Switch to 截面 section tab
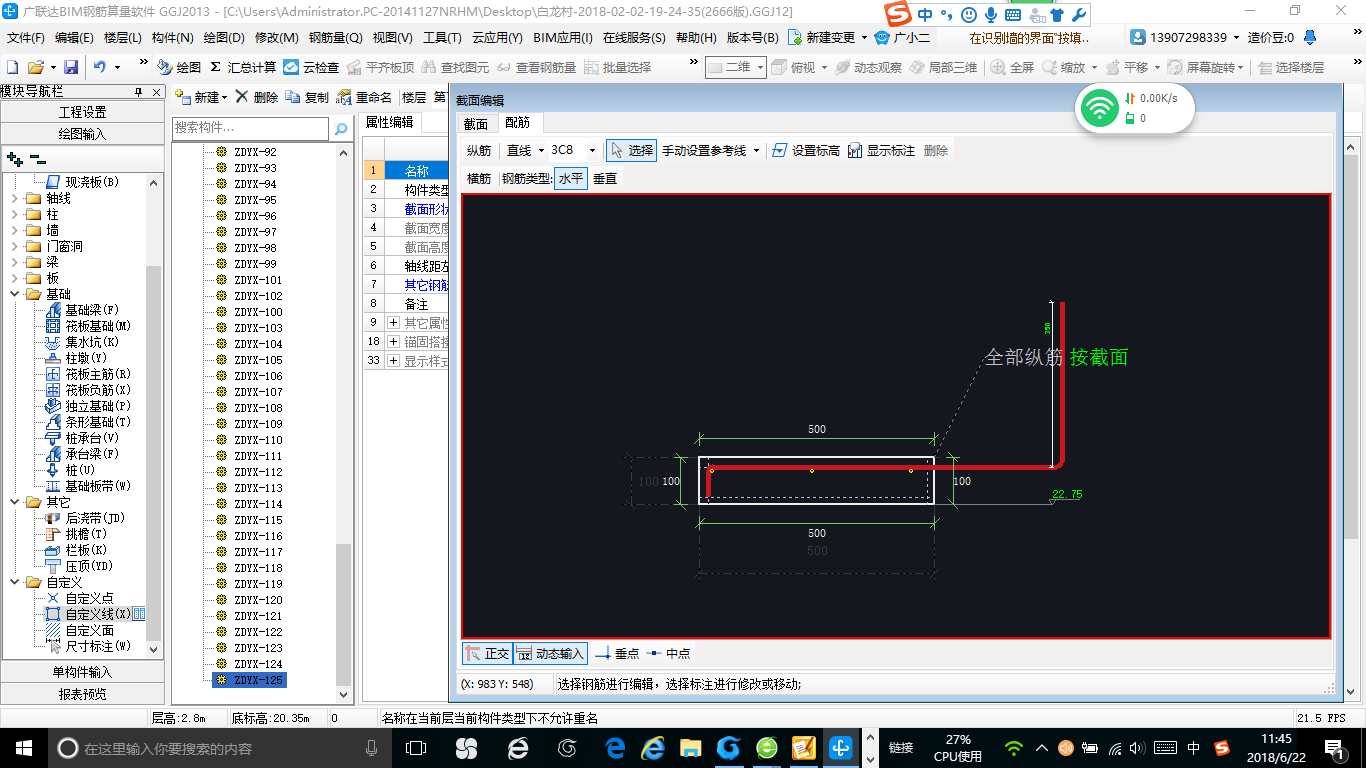This screenshot has height=768, width=1366. 475,123
